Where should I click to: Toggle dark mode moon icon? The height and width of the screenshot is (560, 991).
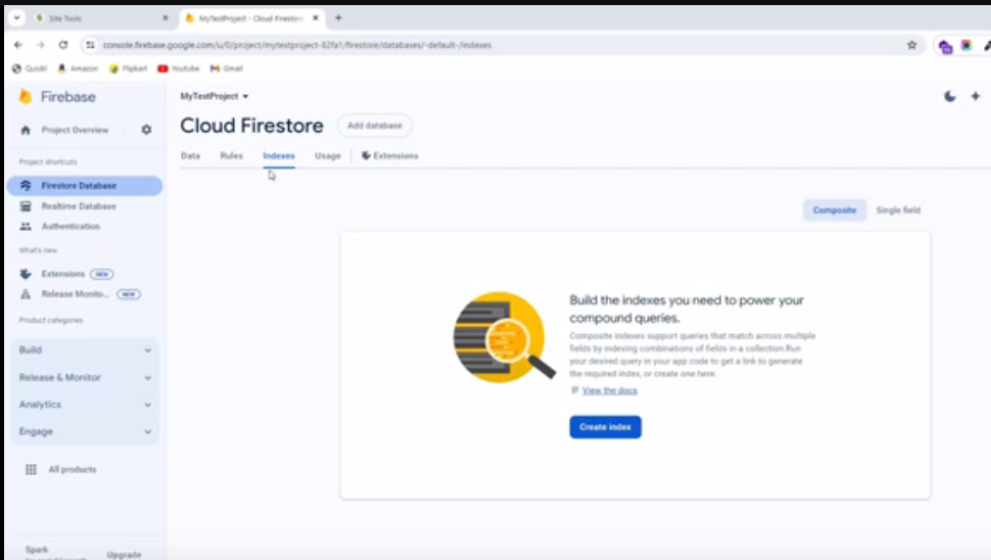949,97
